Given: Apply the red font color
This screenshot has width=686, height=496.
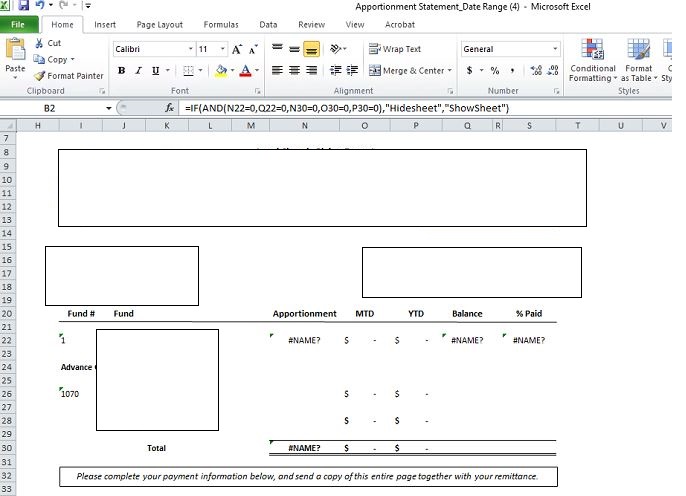Looking at the screenshot, I should click(246, 70).
